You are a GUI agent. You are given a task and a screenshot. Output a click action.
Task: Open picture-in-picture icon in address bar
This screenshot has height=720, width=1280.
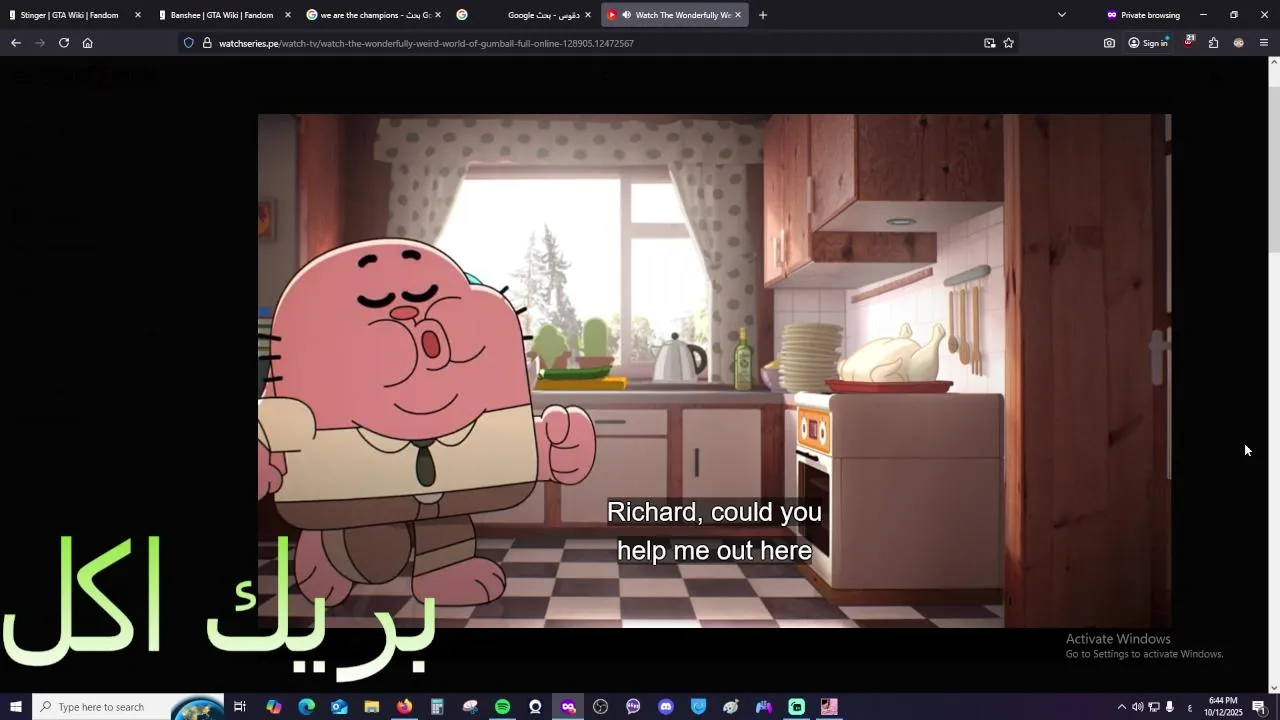(x=989, y=43)
